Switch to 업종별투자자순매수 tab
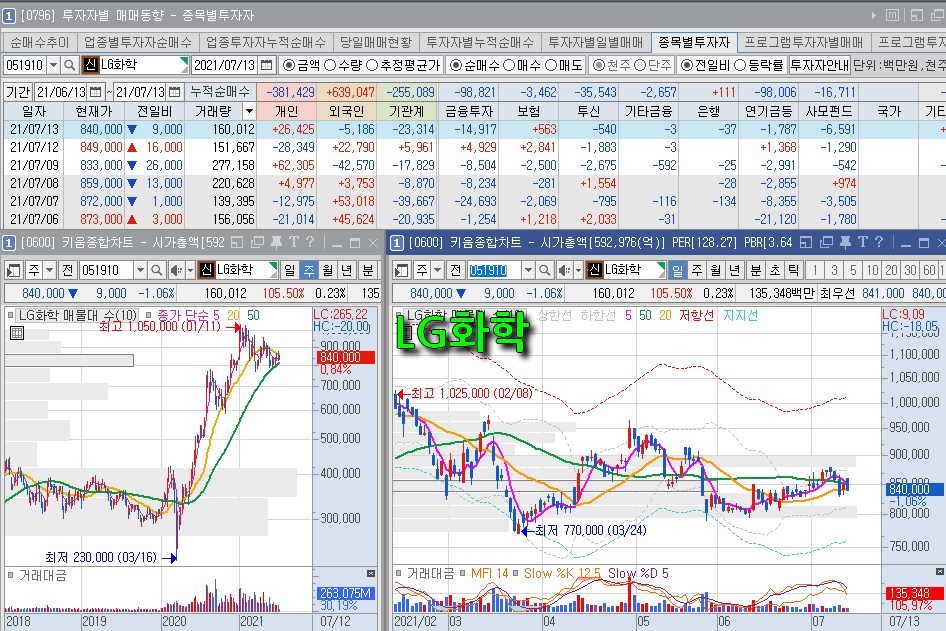This screenshot has width=946, height=631. (x=138, y=42)
